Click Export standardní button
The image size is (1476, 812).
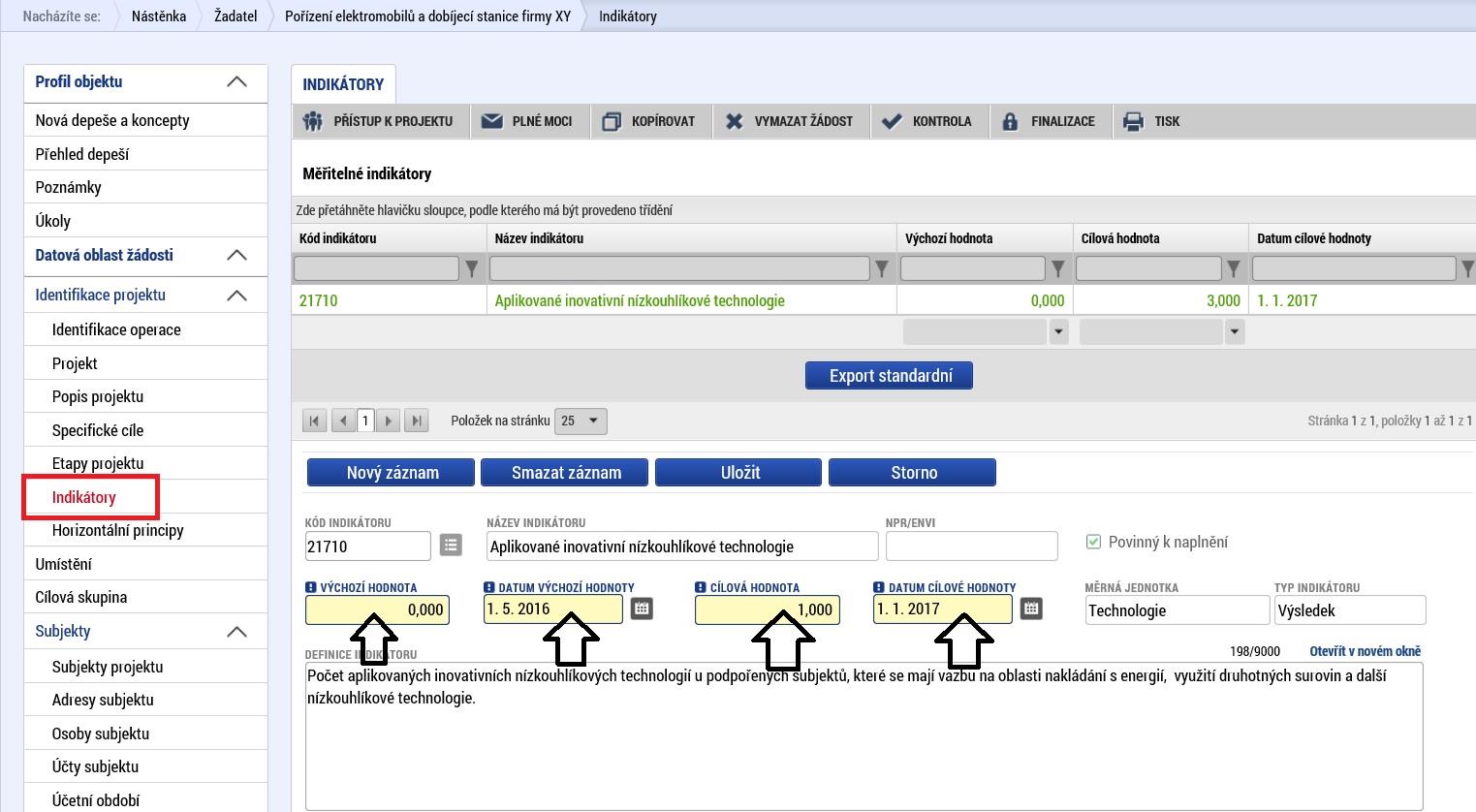coord(889,375)
